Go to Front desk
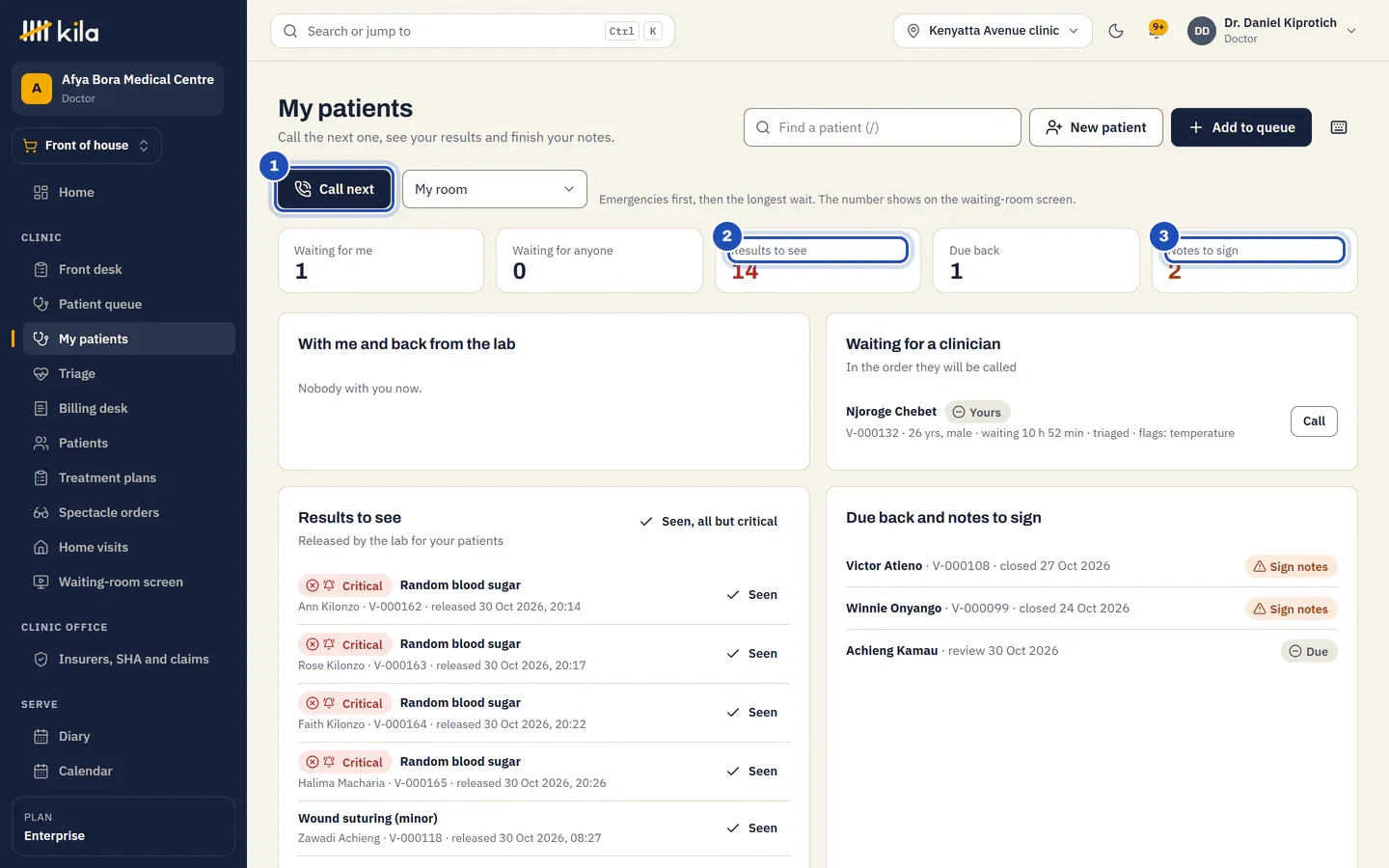The width and height of the screenshot is (1389, 868). (x=127, y=269)
